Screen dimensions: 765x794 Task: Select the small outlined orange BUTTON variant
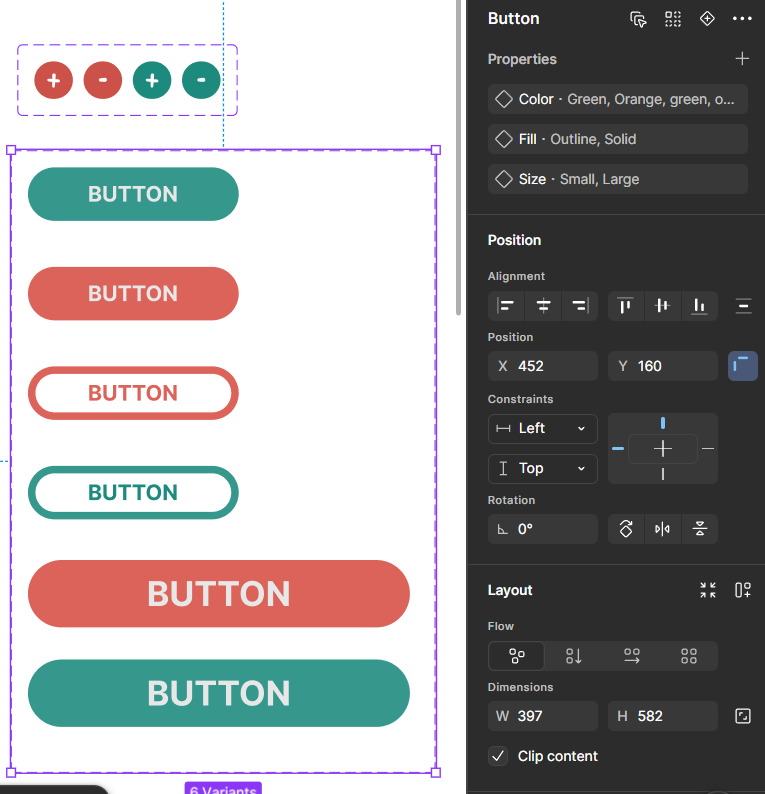[133, 393]
